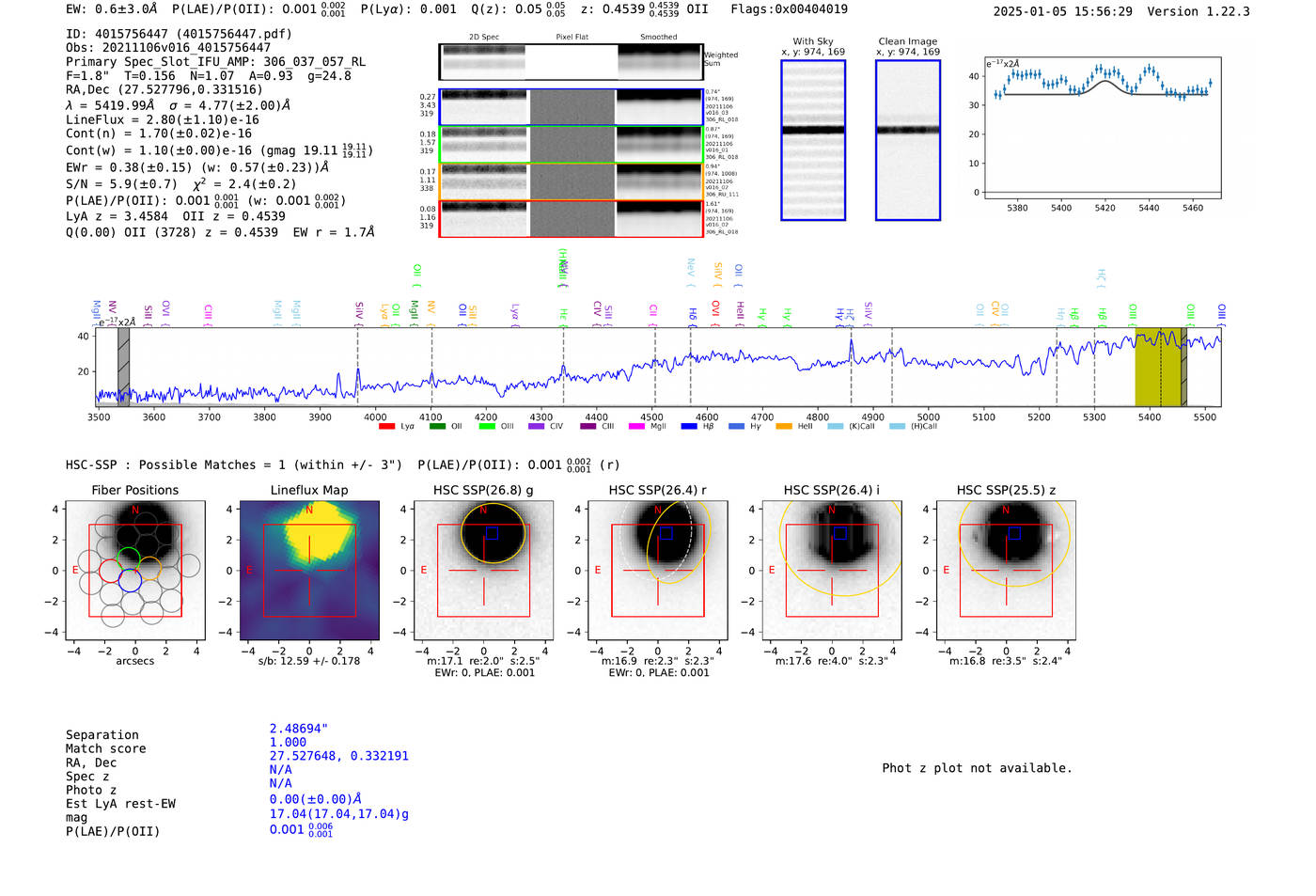
Task: Select the red-bordered 2D spectrum row
Action: tap(571, 219)
